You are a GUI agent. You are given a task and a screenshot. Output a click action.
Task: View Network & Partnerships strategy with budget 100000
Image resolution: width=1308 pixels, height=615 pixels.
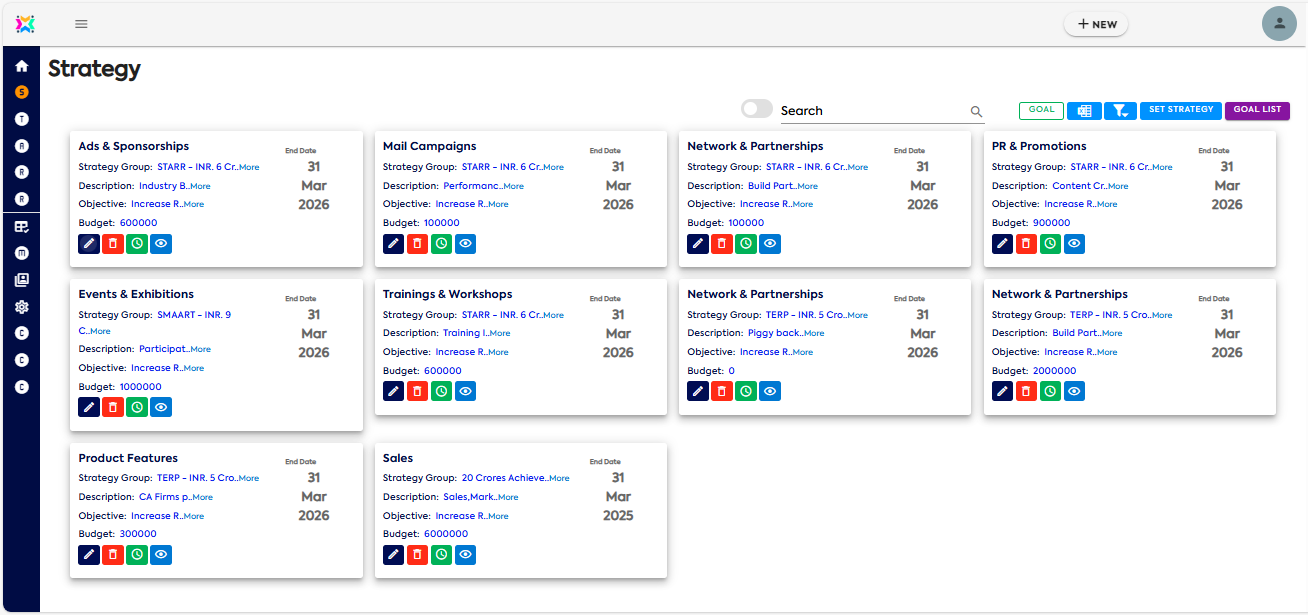coord(770,243)
